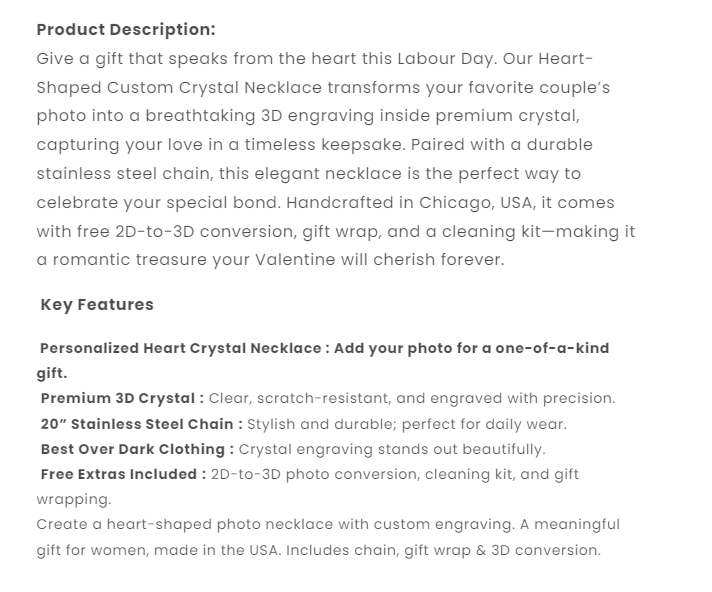Click the "Premium 3D Crystal" feature label
Screen dimensions: 712x592
coord(122,398)
